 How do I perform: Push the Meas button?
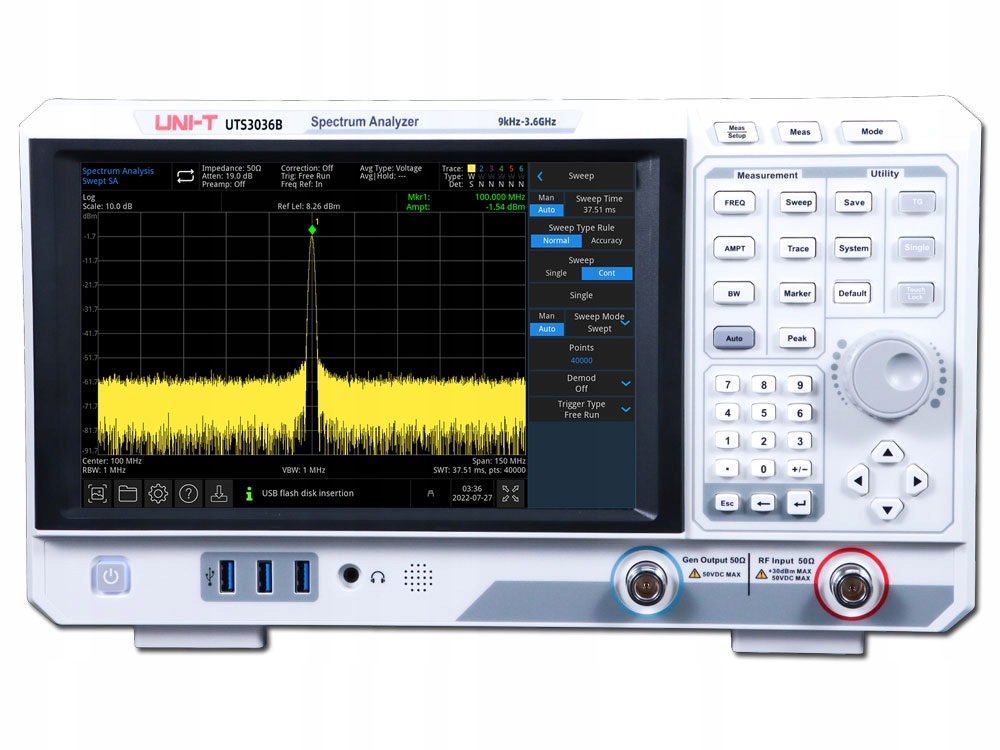(800, 132)
